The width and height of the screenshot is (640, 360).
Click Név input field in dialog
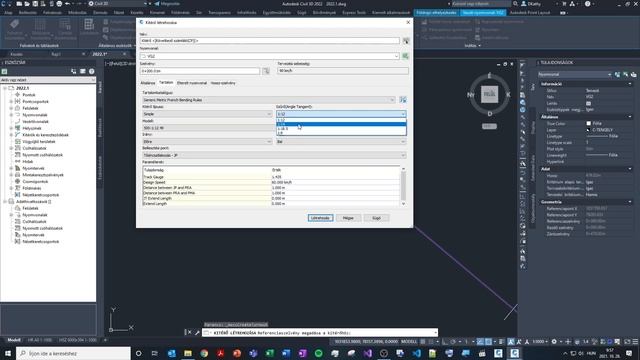(x=270, y=41)
